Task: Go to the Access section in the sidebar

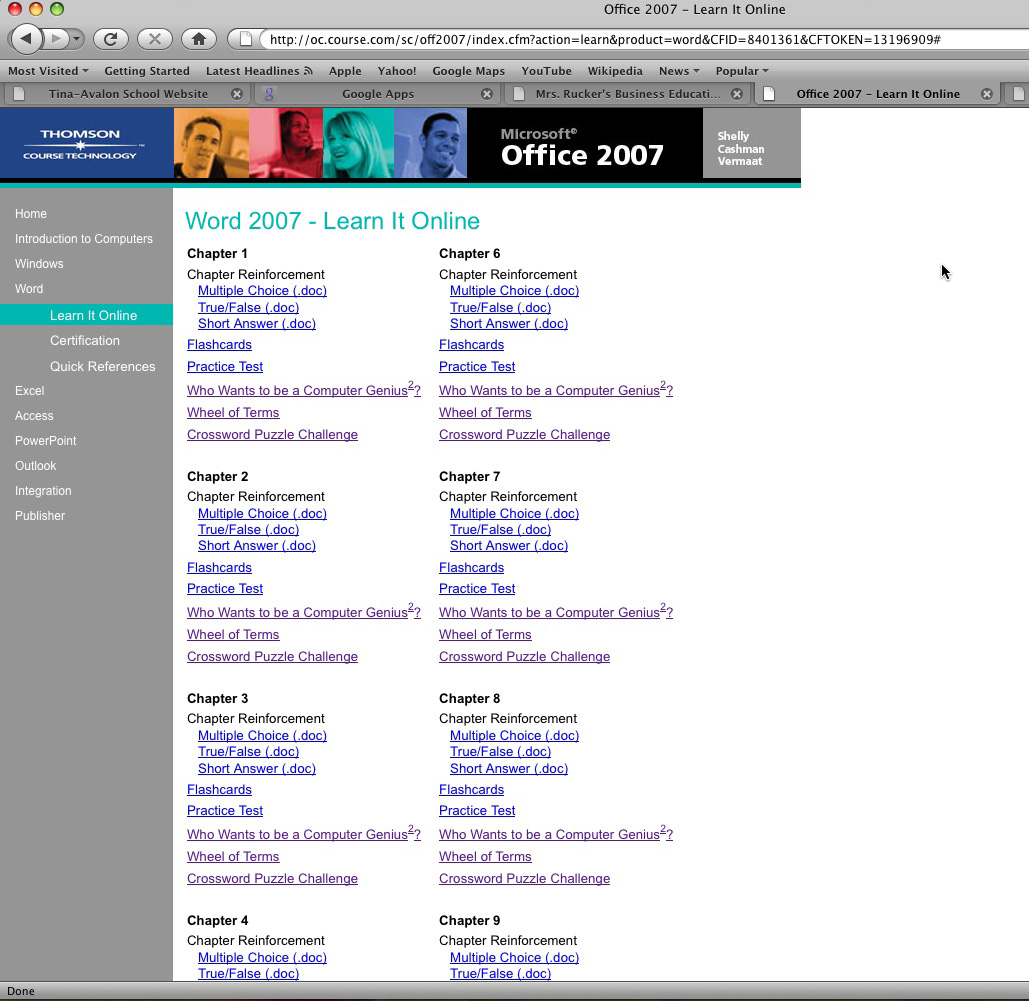Action: (34, 415)
